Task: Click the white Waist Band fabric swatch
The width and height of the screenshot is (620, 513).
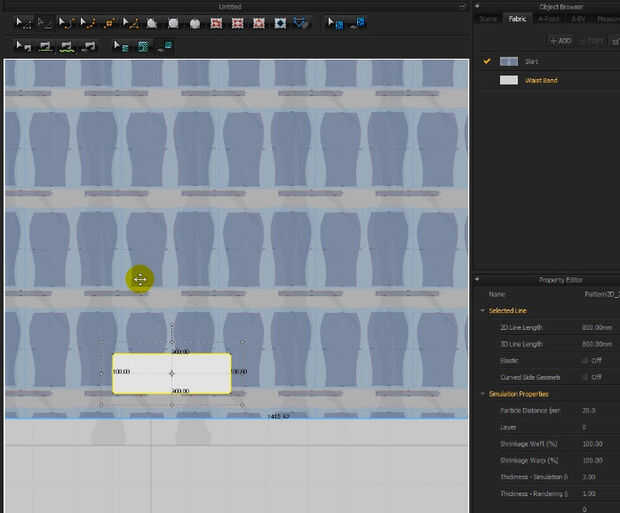Action: point(508,80)
